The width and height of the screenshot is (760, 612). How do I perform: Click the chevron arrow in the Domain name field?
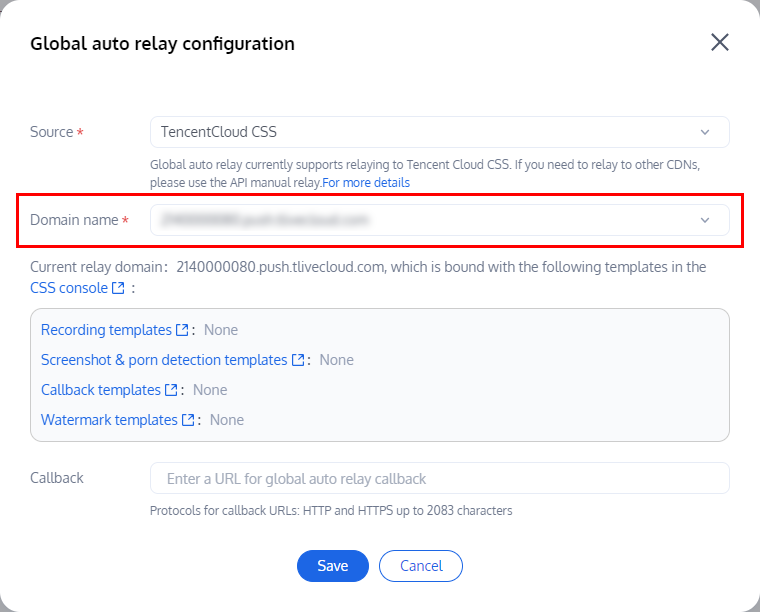705,220
